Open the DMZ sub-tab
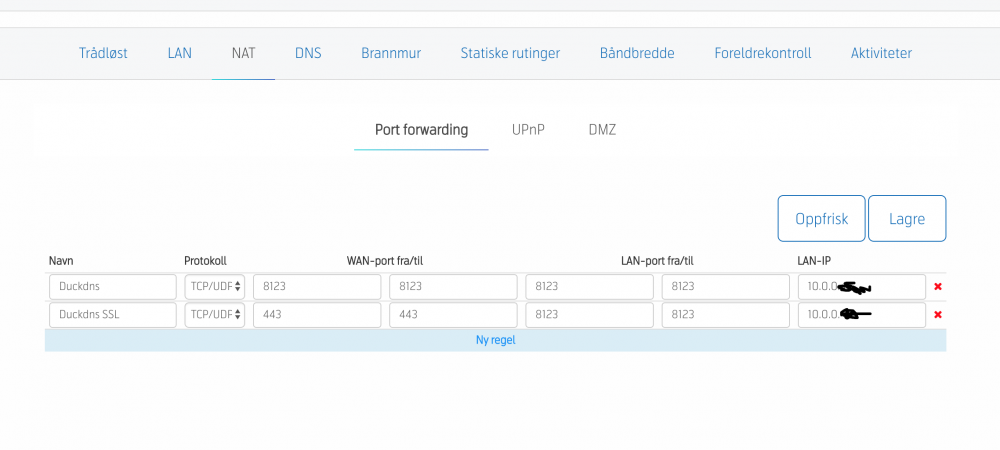The height and width of the screenshot is (450, 1000). tap(602, 130)
